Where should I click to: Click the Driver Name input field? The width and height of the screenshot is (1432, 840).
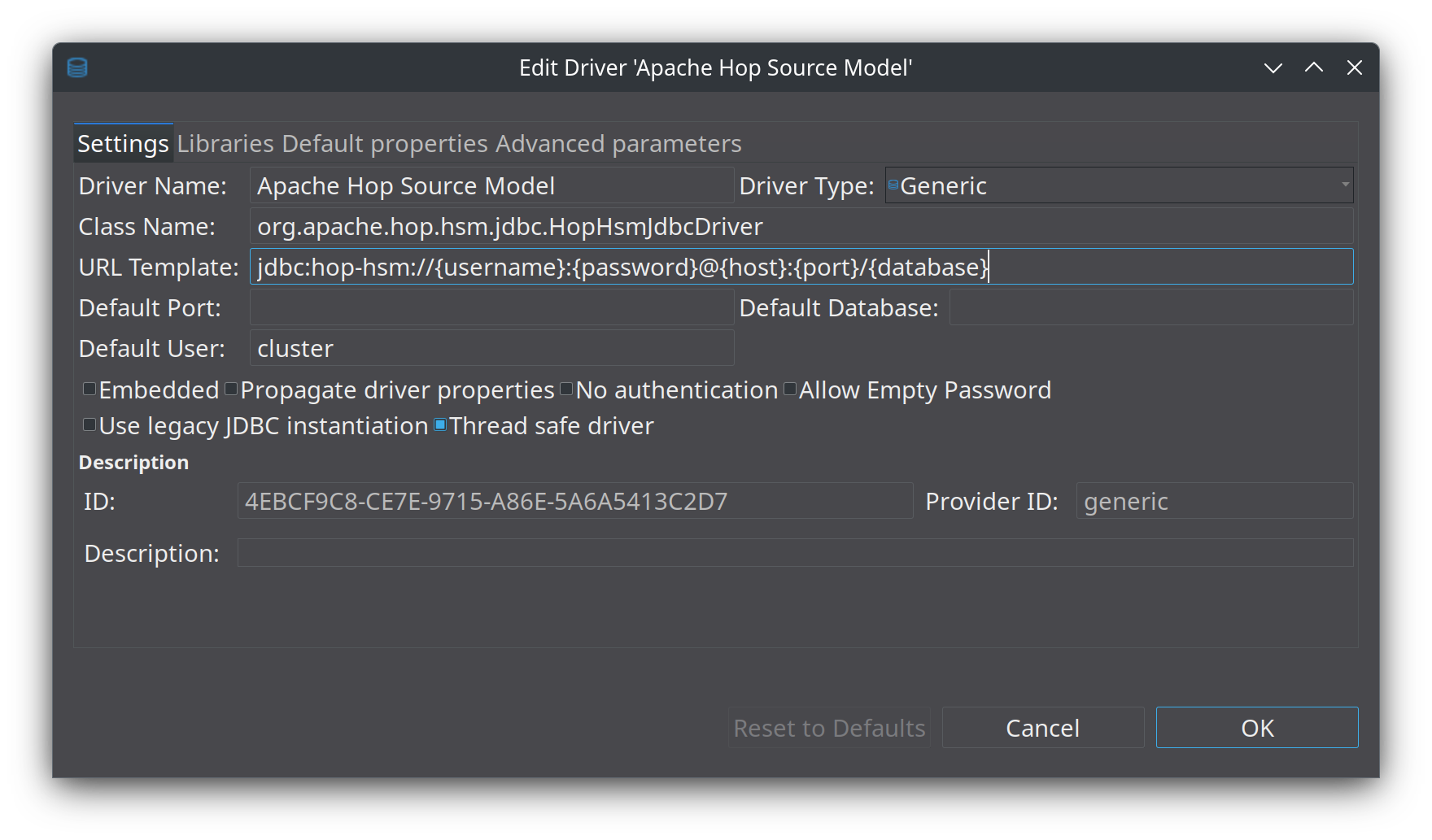coord(491,185)
